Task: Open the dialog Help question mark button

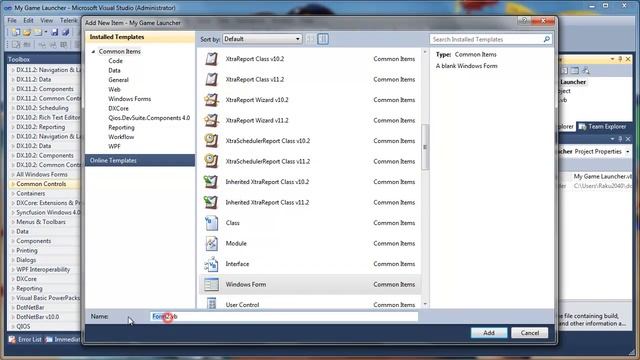Action: 524,21
